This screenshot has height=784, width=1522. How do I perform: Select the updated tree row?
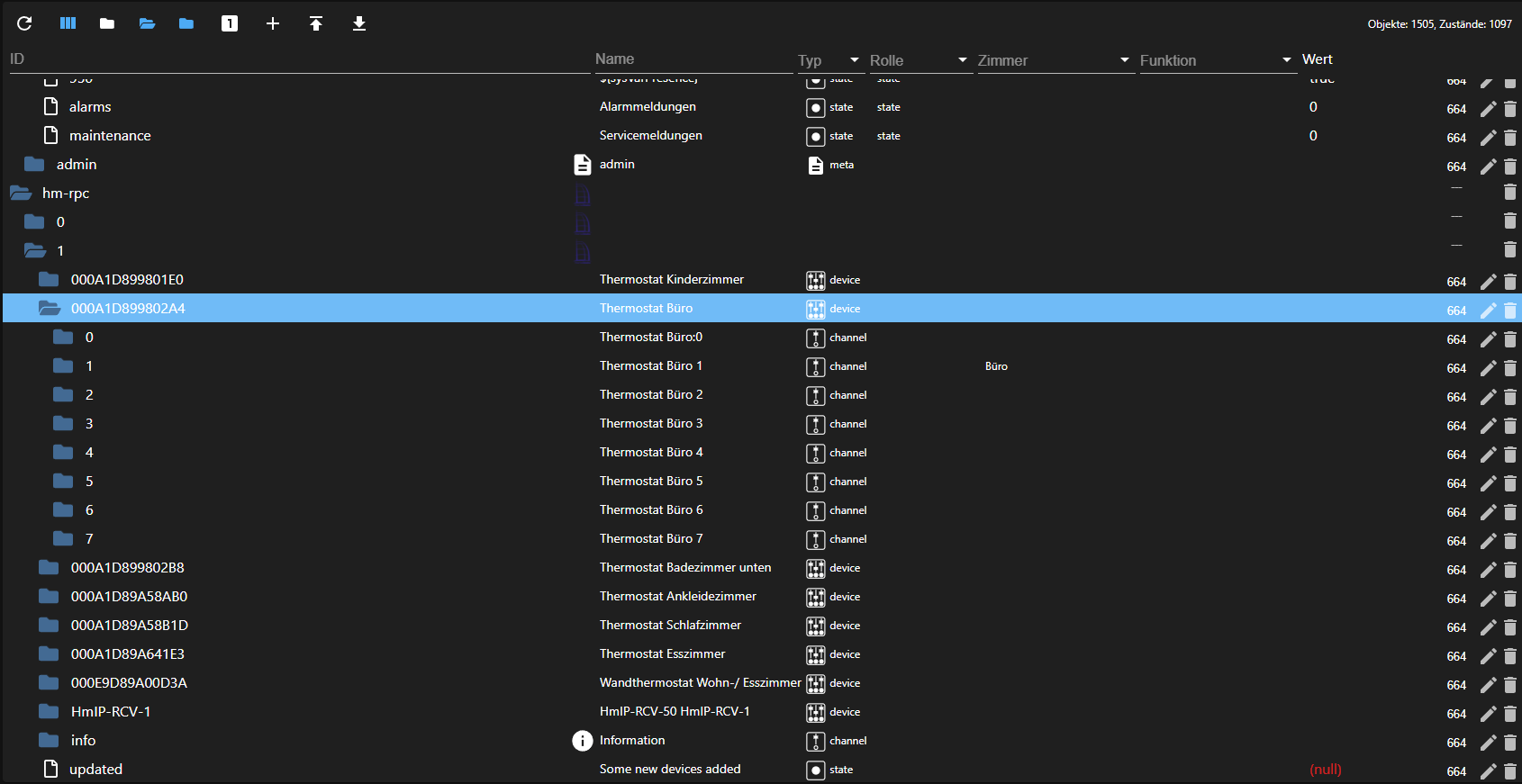pos(761,769)
